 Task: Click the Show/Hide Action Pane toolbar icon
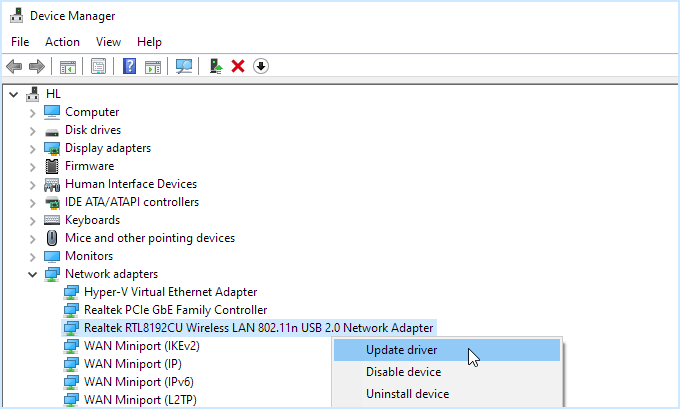(x=153, y=66)
